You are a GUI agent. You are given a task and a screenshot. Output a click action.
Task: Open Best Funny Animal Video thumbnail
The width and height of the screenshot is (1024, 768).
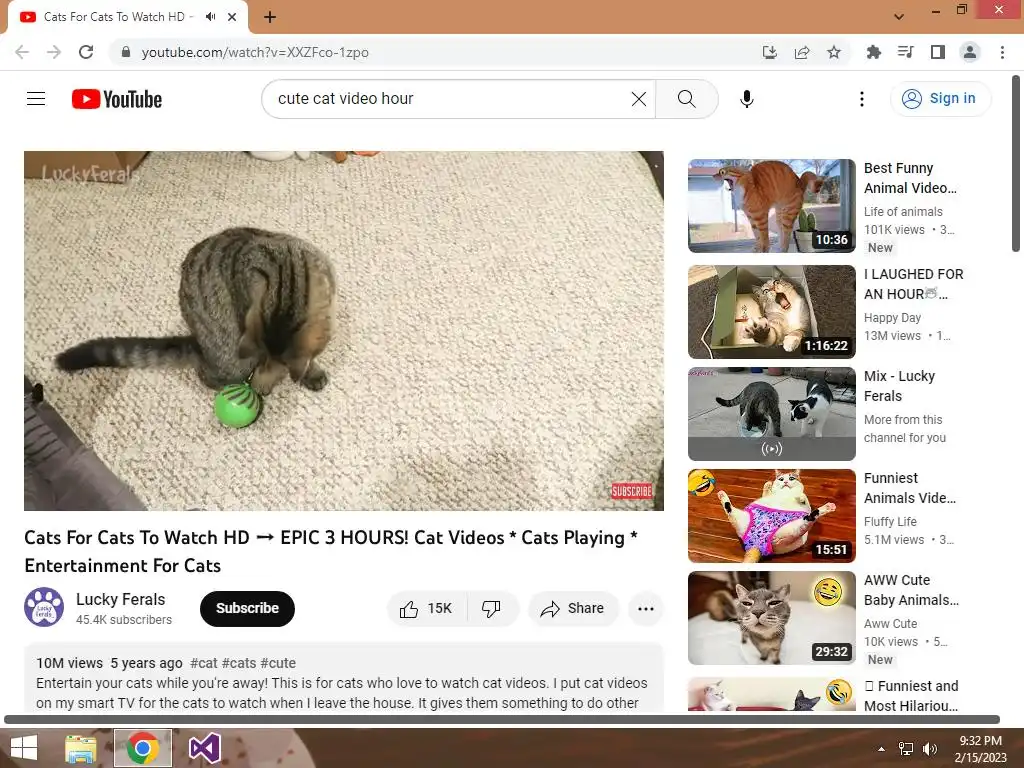click(771, 206)
